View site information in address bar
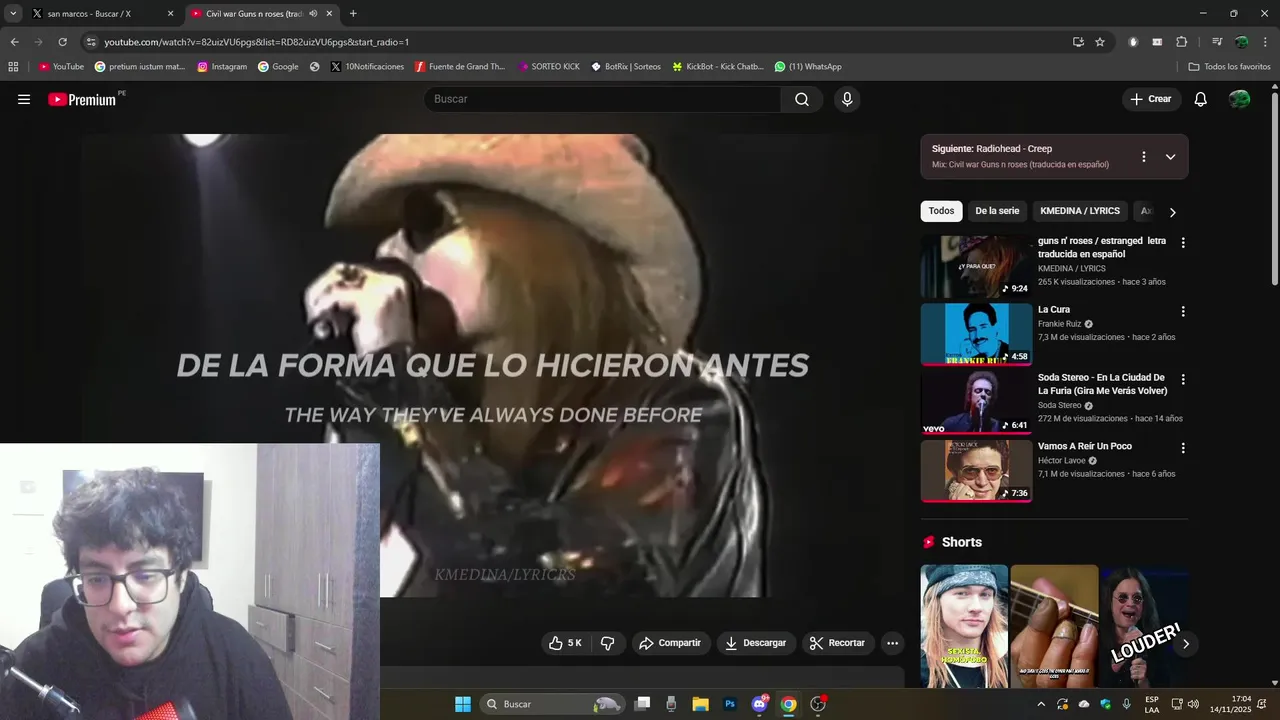 tap(91, 42)
